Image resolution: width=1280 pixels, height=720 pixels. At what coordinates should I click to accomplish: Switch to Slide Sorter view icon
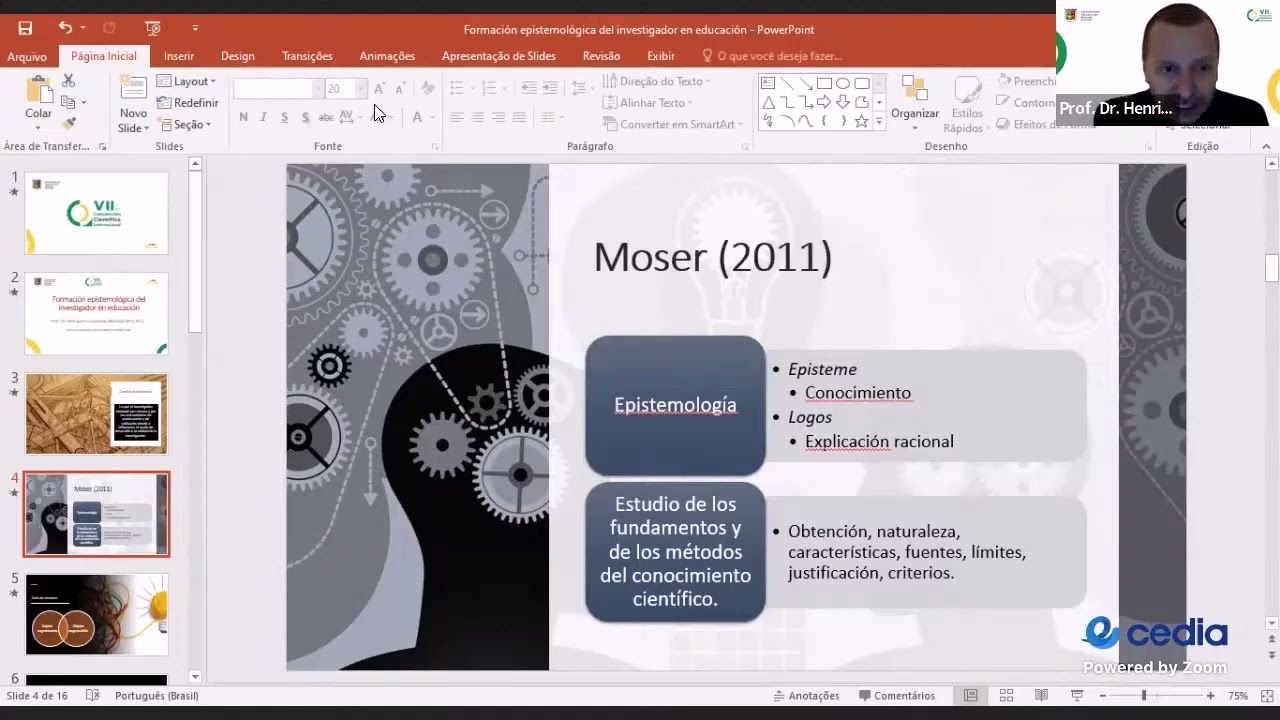[1006, 695]
